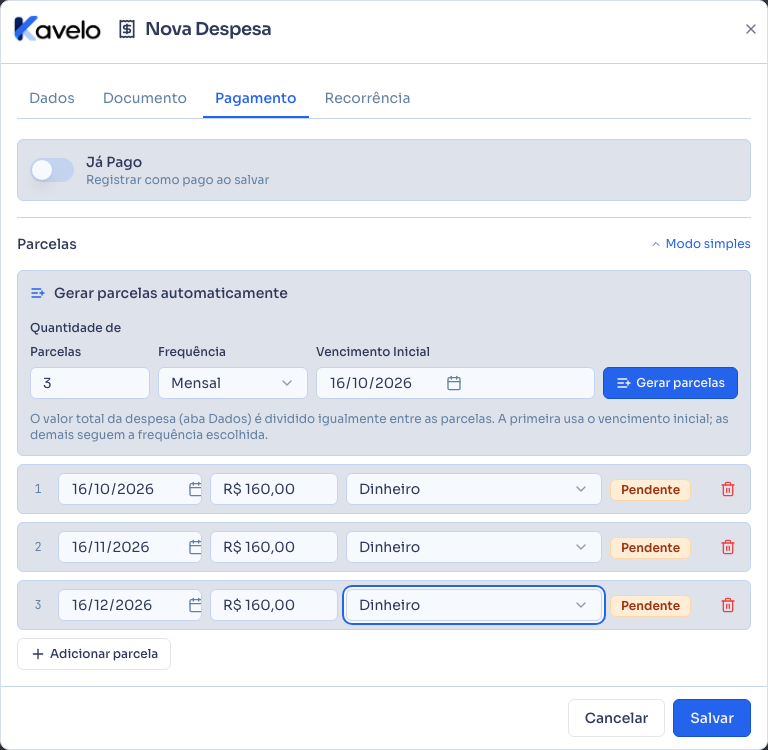Open calendar icon for parcela 16/12/2026

click(x=195, y=605)
